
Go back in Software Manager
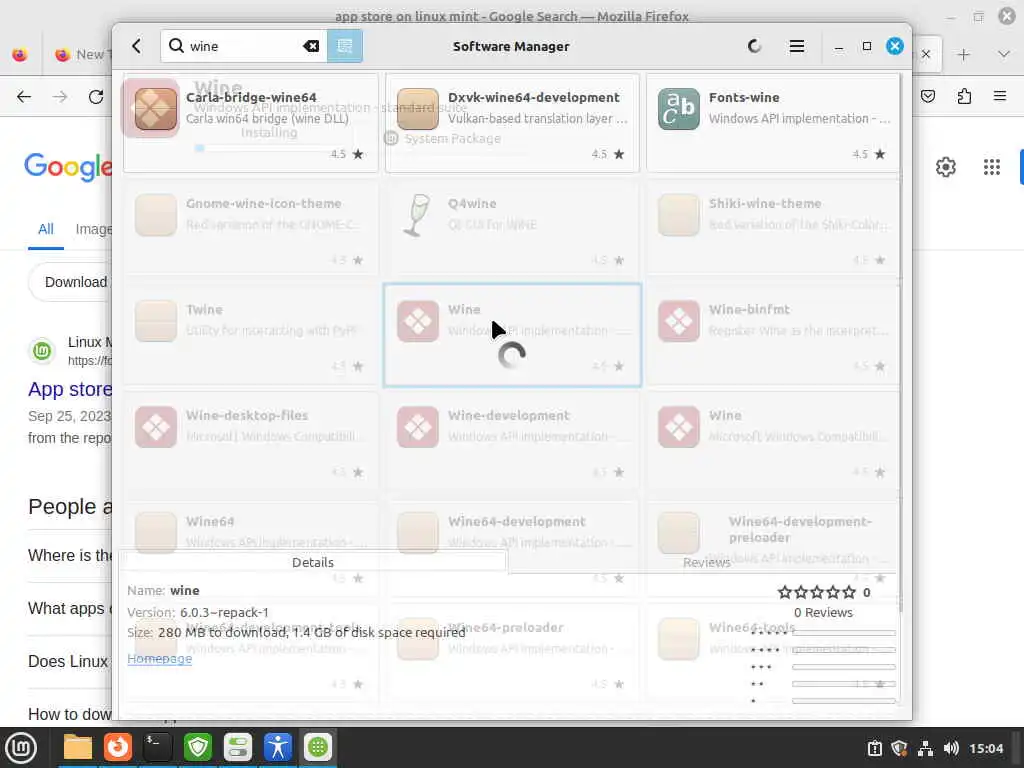(x=136, y=46)
